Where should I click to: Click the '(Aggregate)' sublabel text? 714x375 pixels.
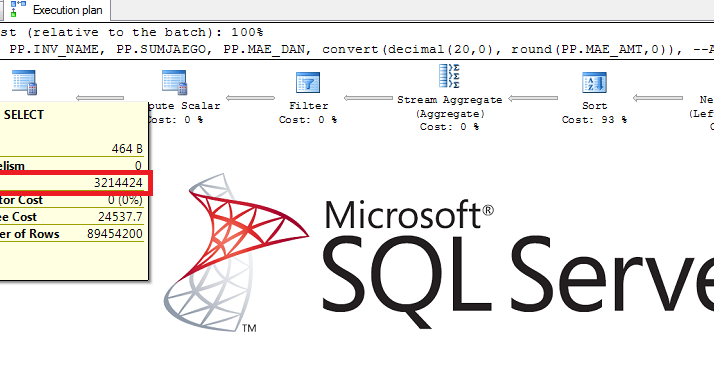tap(450, 114)
